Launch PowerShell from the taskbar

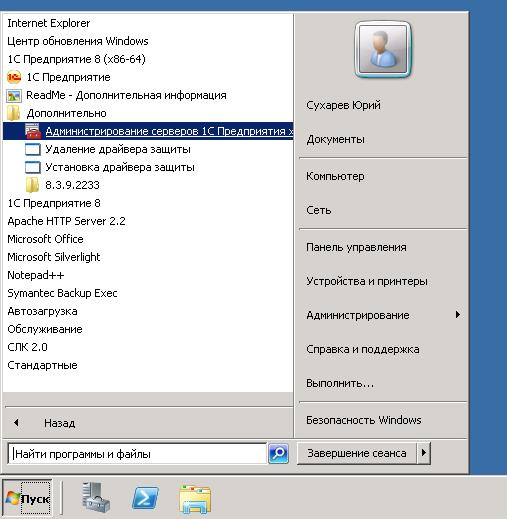tap(145, 498)
